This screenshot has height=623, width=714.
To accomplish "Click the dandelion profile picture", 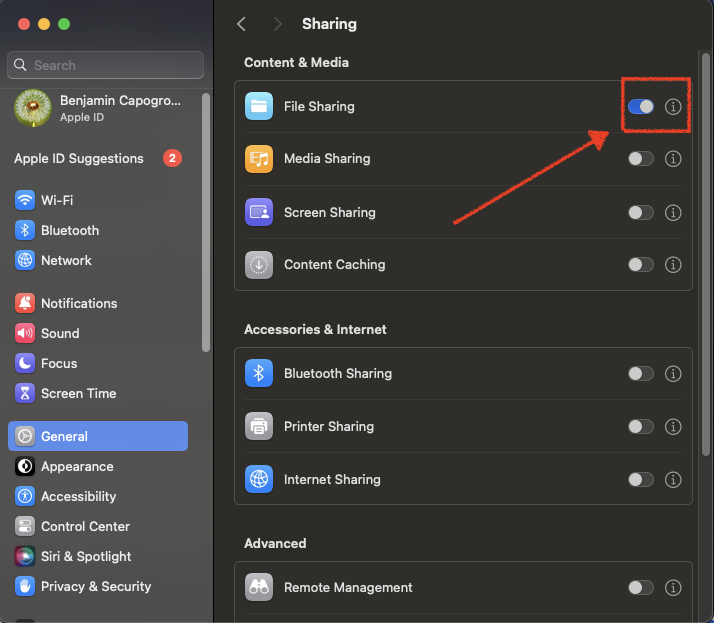I will (x=33, y=108).
